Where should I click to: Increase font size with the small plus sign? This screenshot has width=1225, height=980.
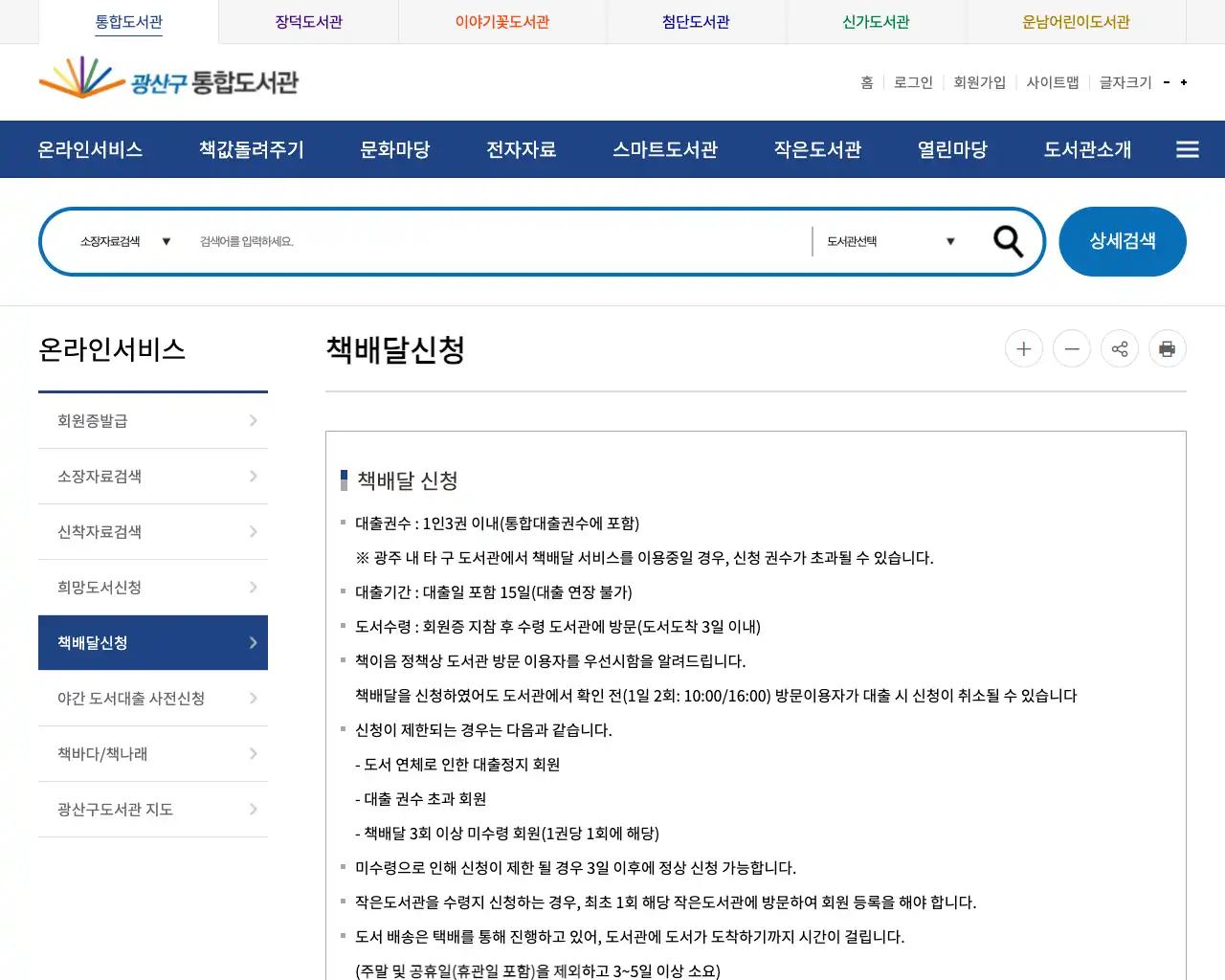click(1184, 82)
